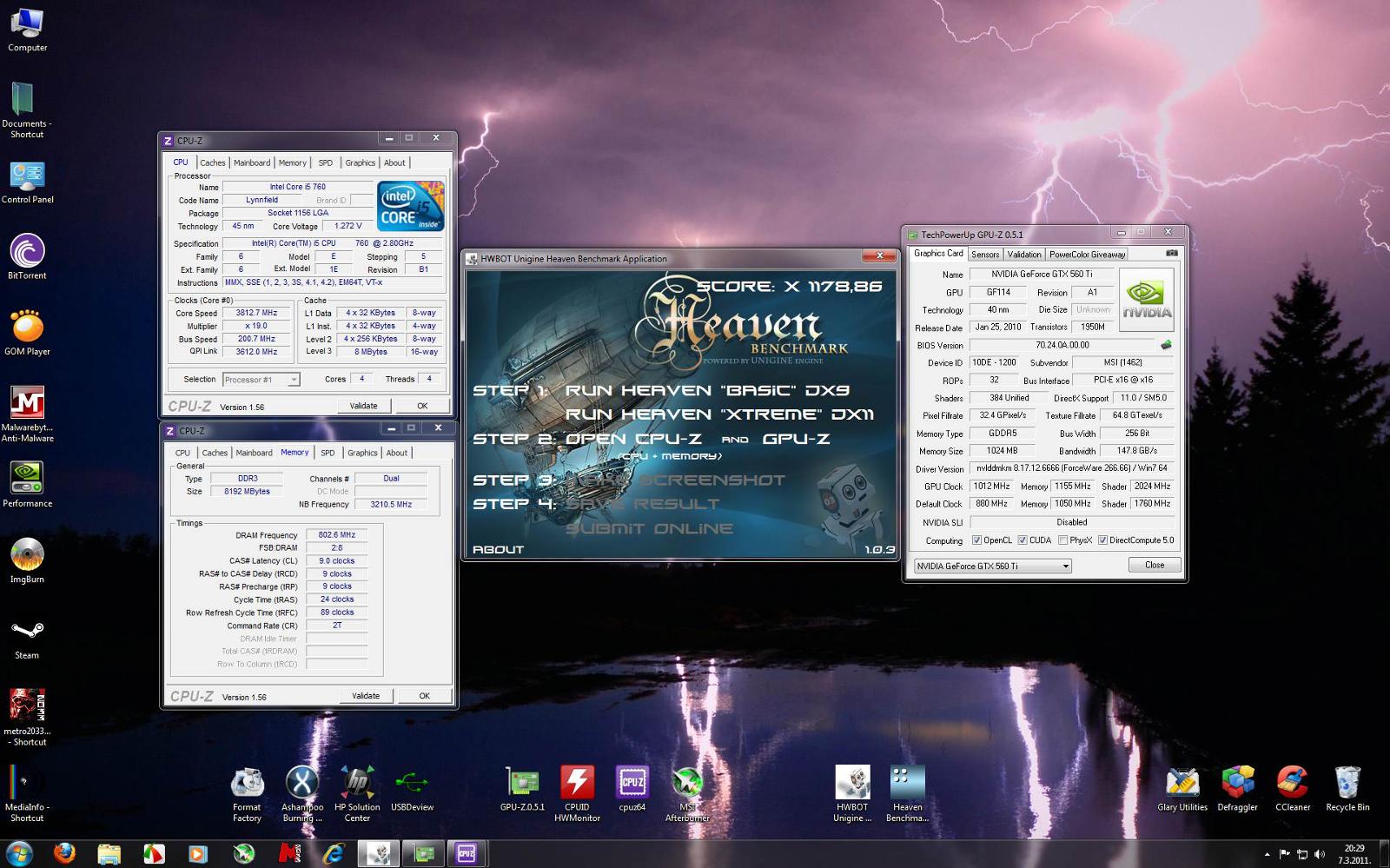Run Heaven Xtreme DX11 benchmark
This screenshot has height=868, width=1390.
click(x=719, y=414)
